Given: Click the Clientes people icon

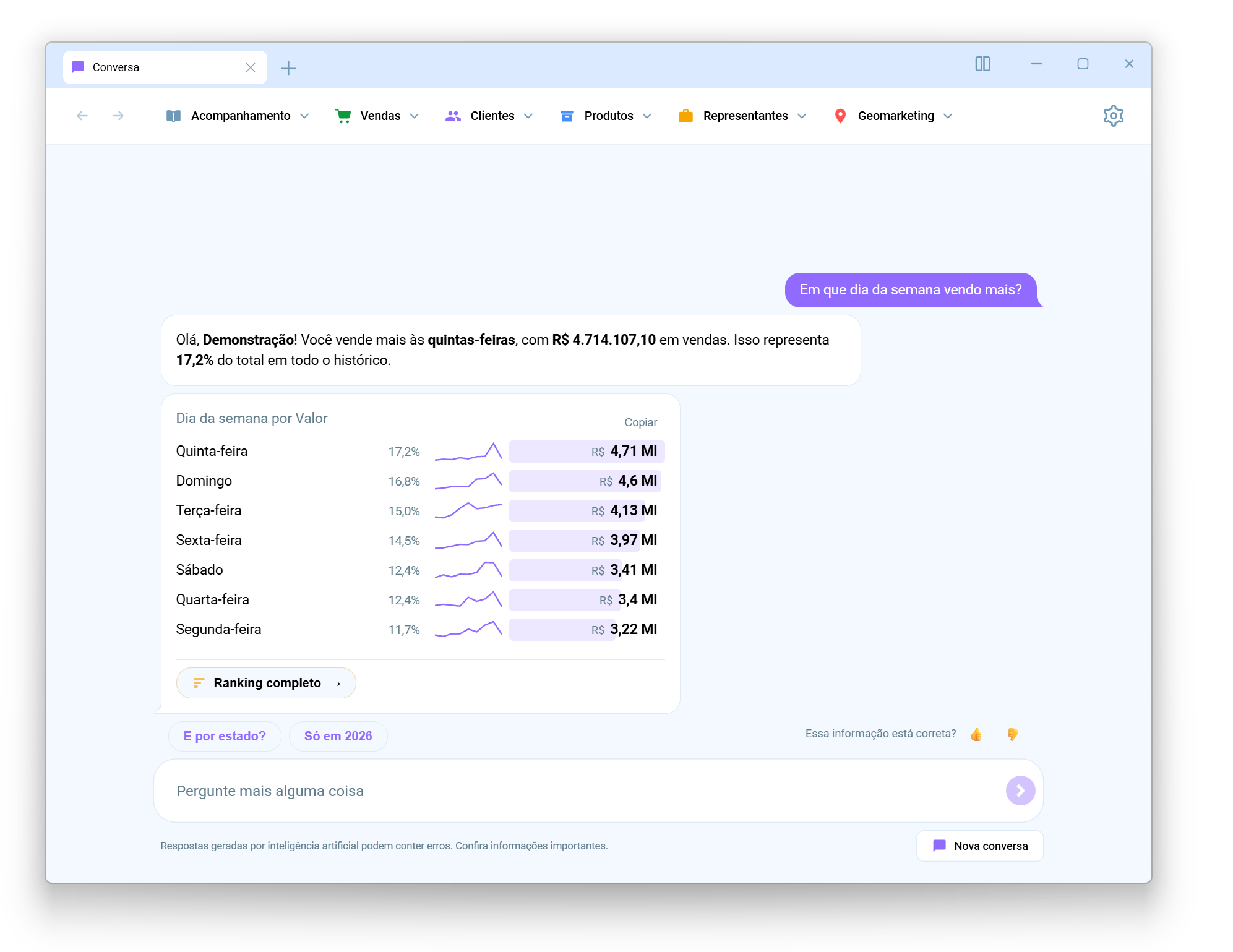Looking at the screenshot, I should 453,116.
